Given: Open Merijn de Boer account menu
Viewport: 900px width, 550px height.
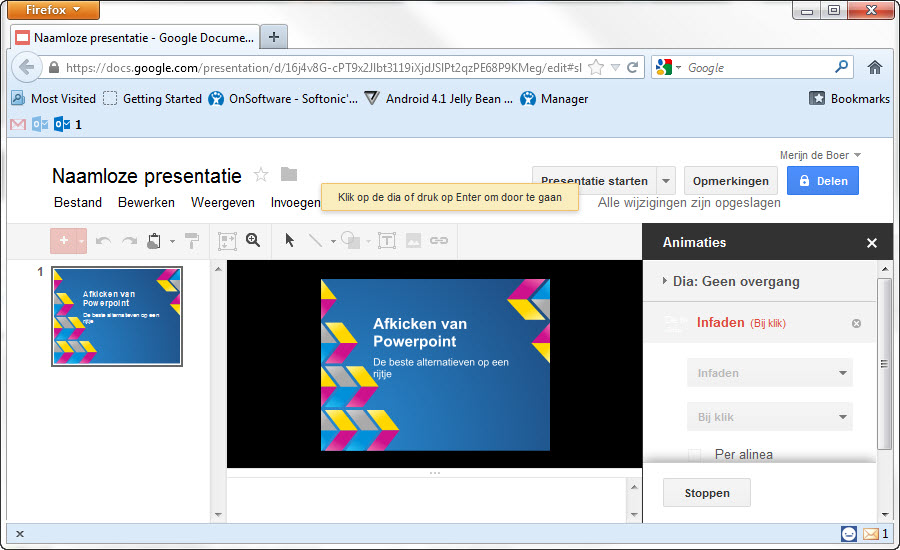Looking at the screenshot, I should click(x=820, y=155).
